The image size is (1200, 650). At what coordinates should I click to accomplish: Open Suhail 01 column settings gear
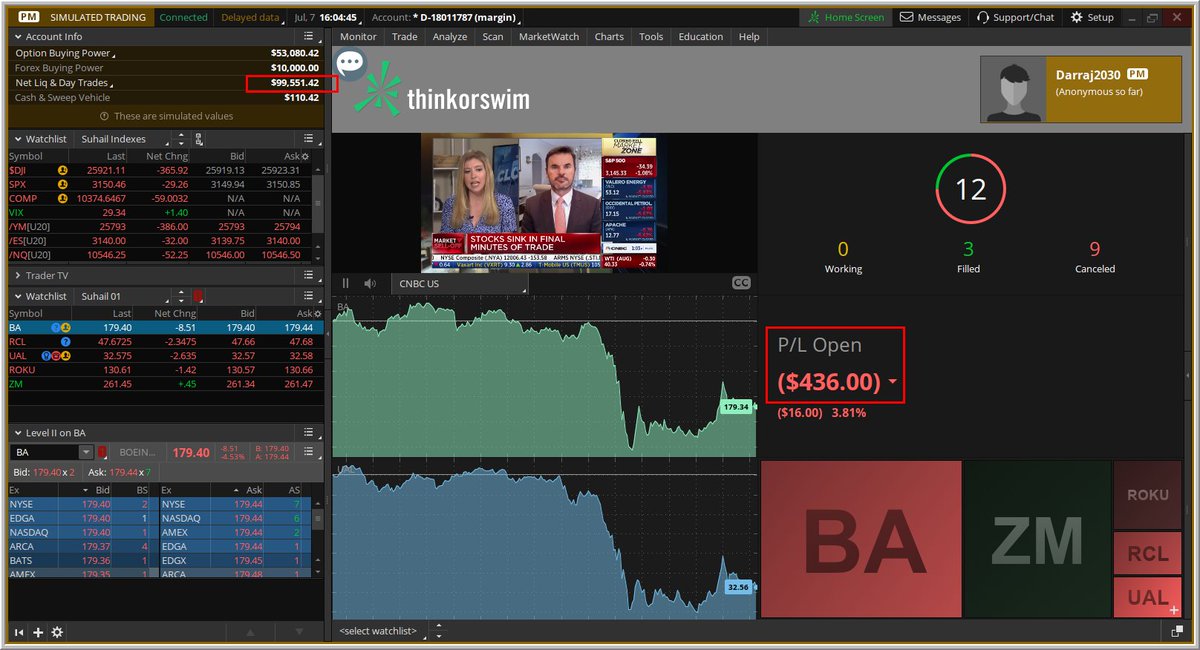click(x=318, y=313)
